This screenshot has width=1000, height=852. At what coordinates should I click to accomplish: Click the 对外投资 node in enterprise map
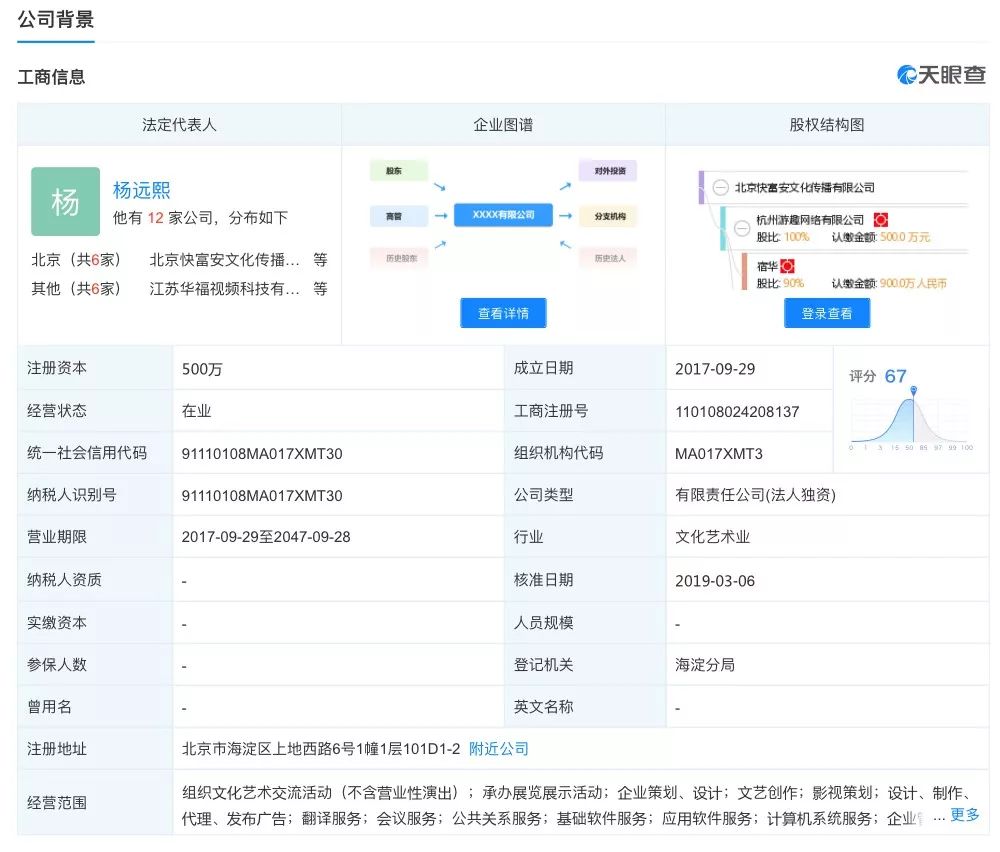(608, 171)
